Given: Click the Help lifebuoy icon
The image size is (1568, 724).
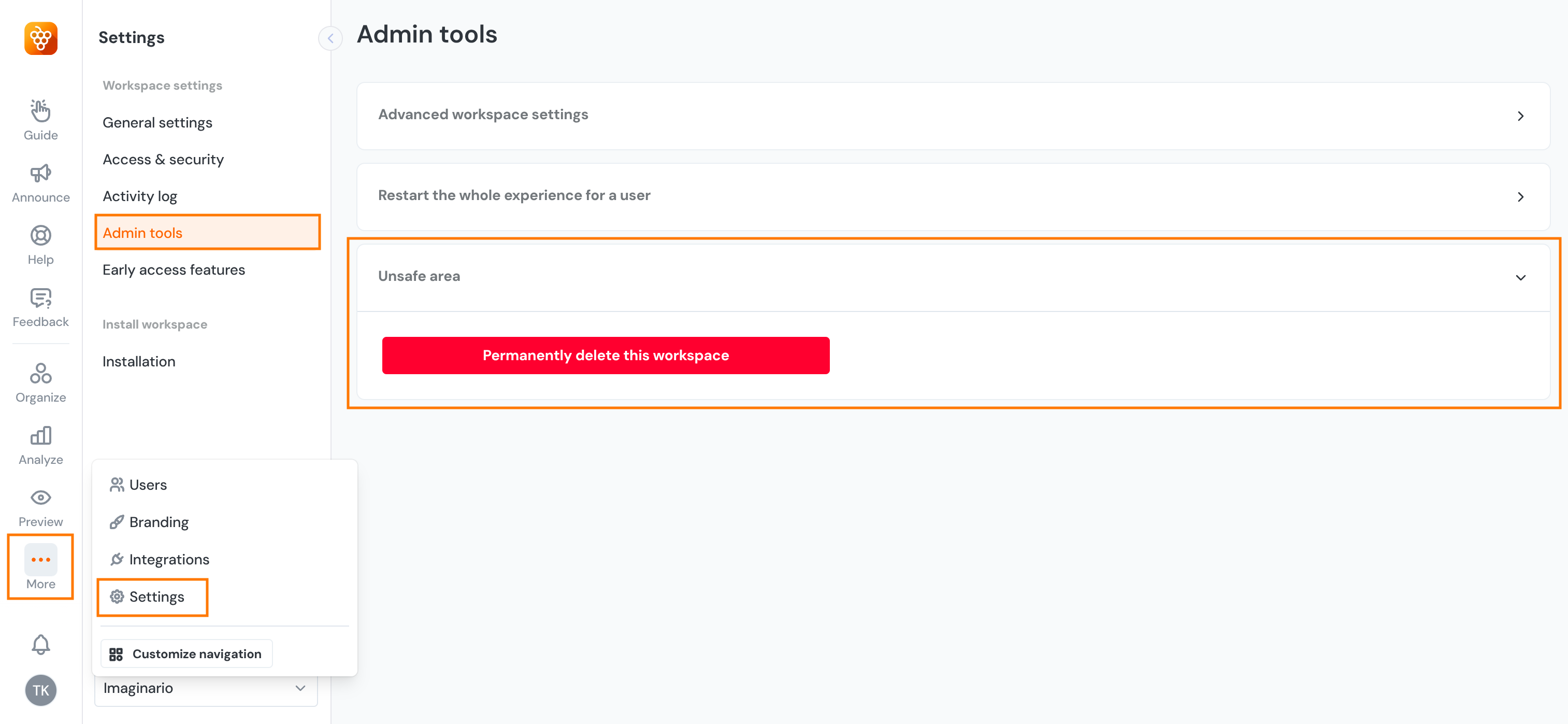Looking at the screenshot, I should click(x=41, y=244).
